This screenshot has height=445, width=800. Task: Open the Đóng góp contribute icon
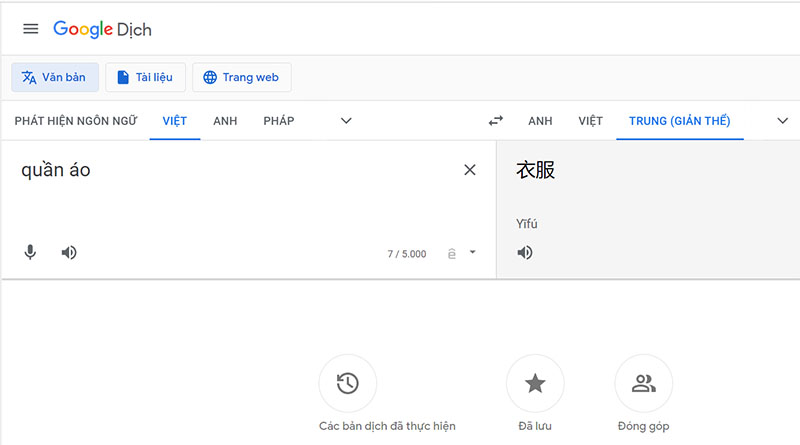click(x=643, y=383)
